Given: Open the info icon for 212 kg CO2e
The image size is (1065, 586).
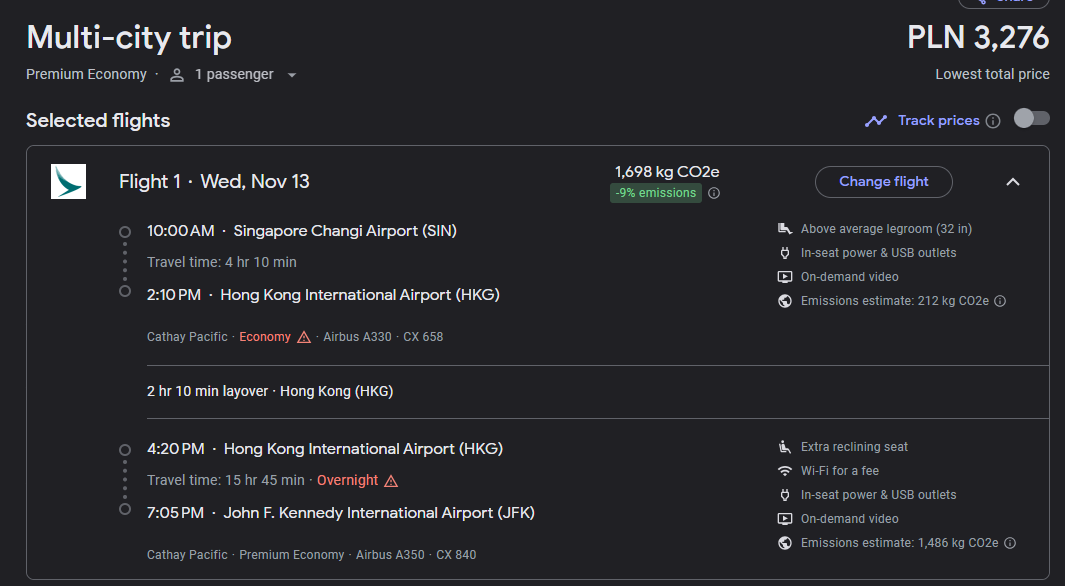Looking at the screenshot, I should pos(1000,301).
